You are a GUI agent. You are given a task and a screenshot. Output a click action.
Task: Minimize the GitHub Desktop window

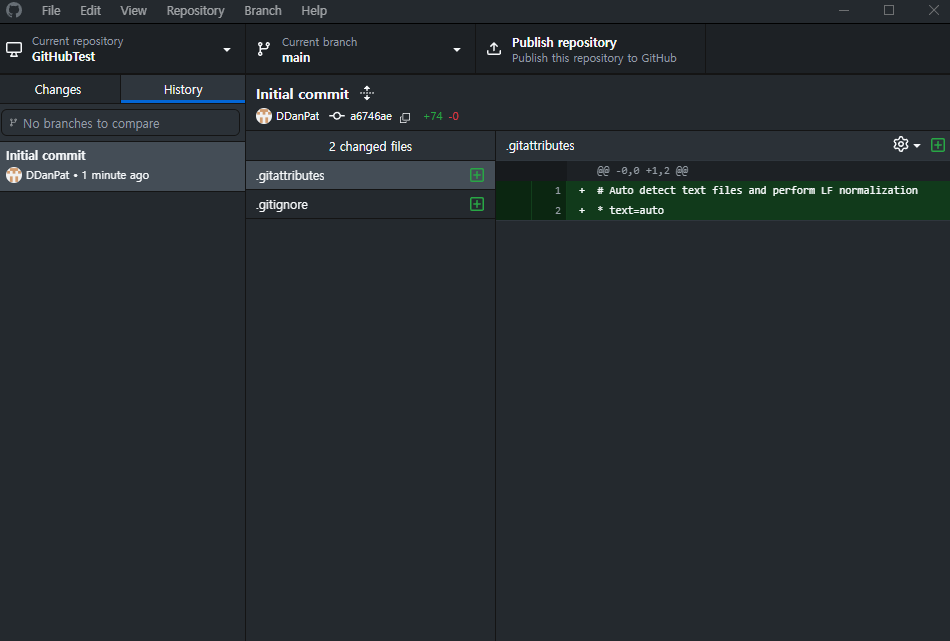point(843,10)
